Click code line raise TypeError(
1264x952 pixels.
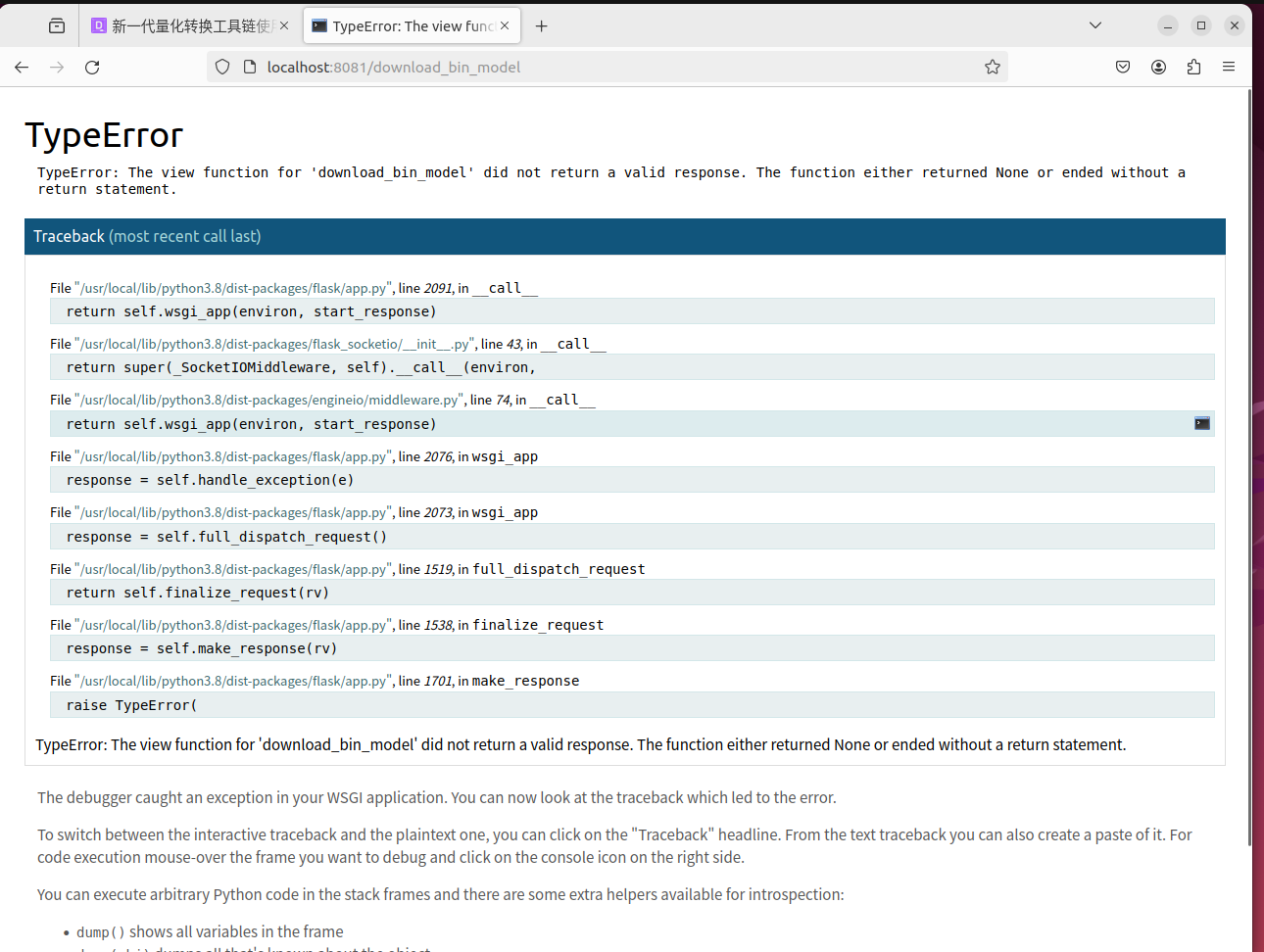point(632,705)
